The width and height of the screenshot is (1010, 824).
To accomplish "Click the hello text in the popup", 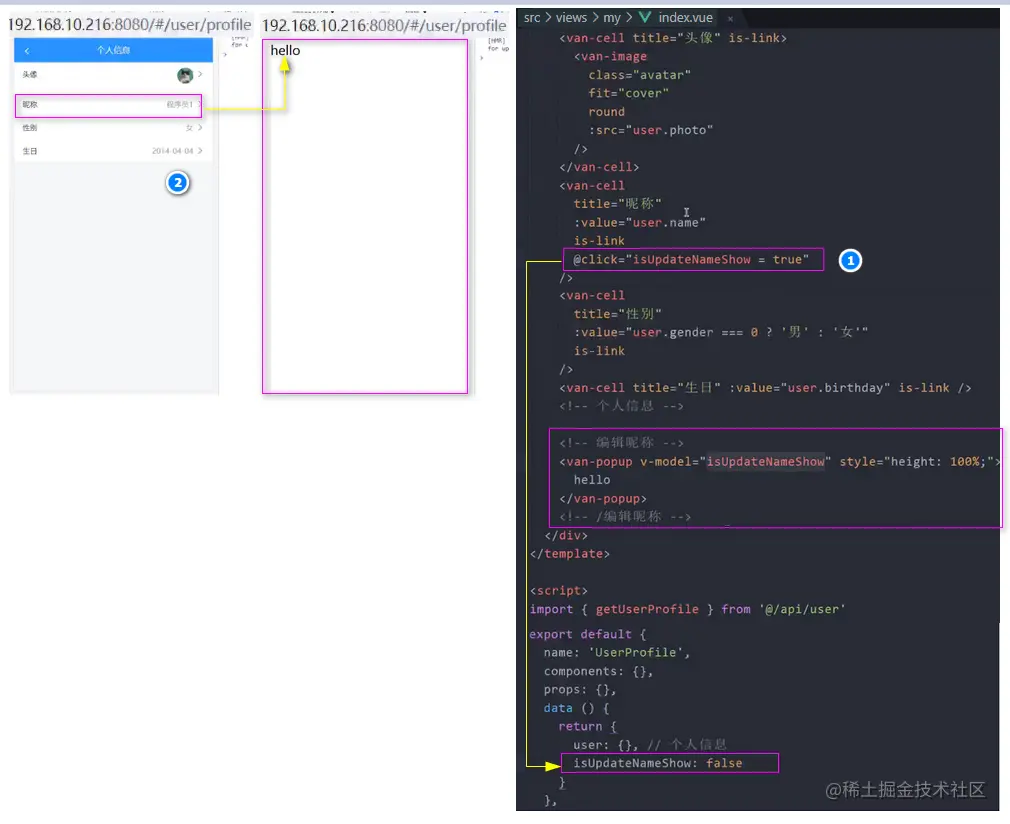I will [285, 50].
